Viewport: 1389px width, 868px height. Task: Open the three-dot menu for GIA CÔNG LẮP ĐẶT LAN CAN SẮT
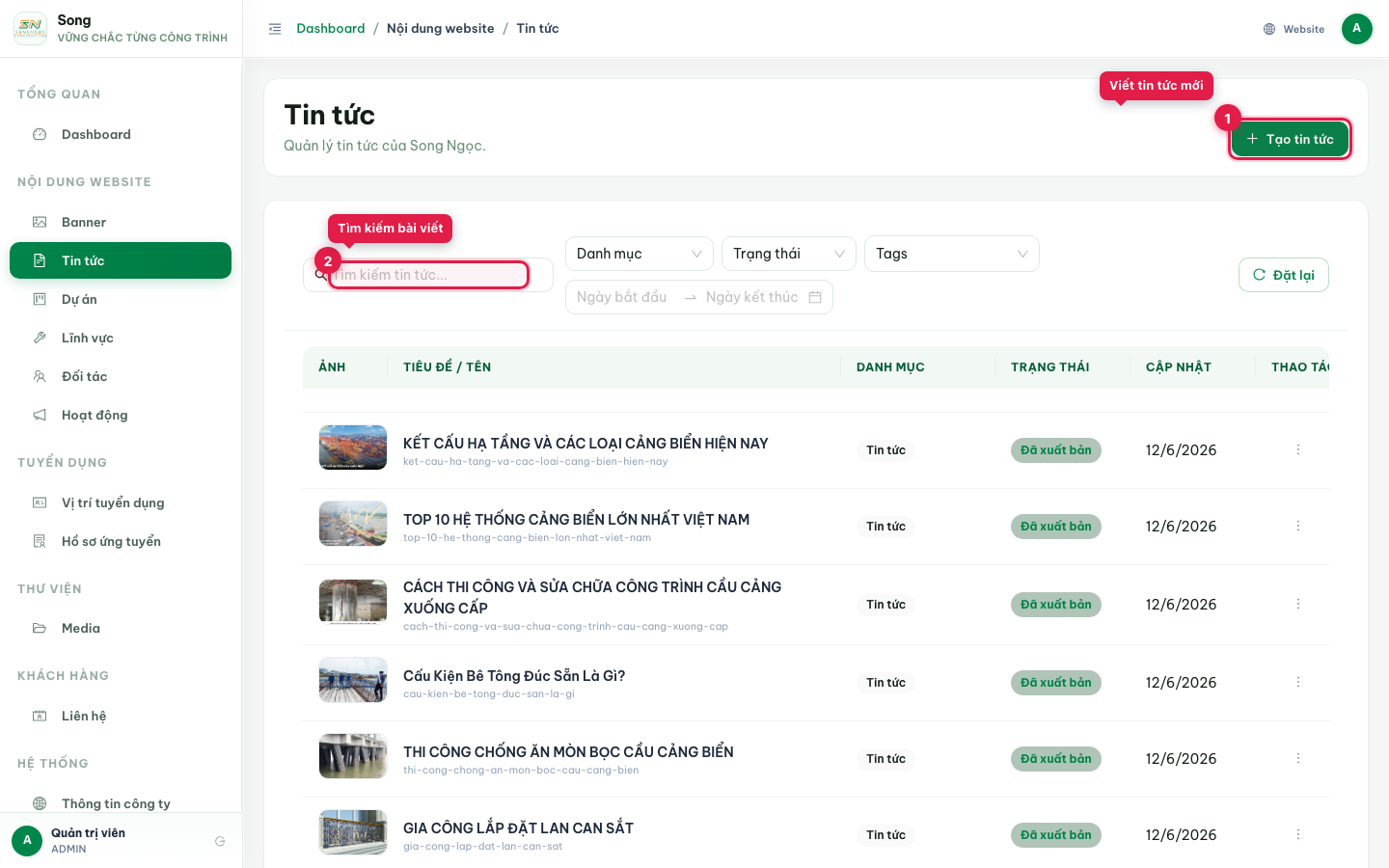pyautogui.click(x=1298, y=834)
